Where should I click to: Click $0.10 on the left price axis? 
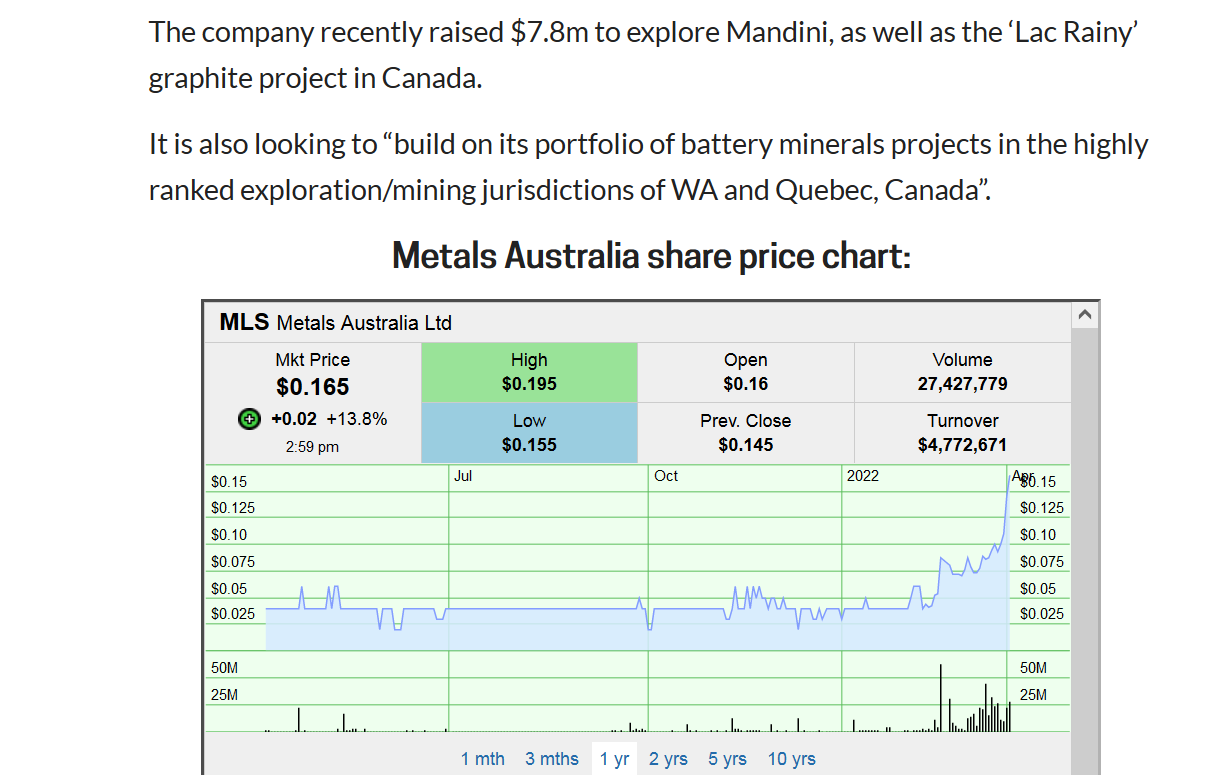click(229, 535)
